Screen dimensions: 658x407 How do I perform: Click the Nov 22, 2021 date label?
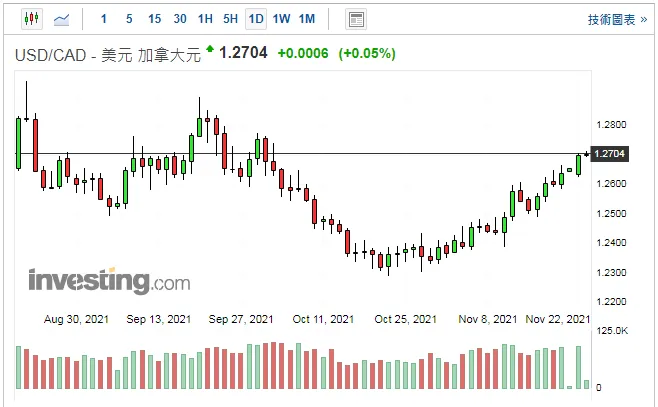tap(558, 319)
